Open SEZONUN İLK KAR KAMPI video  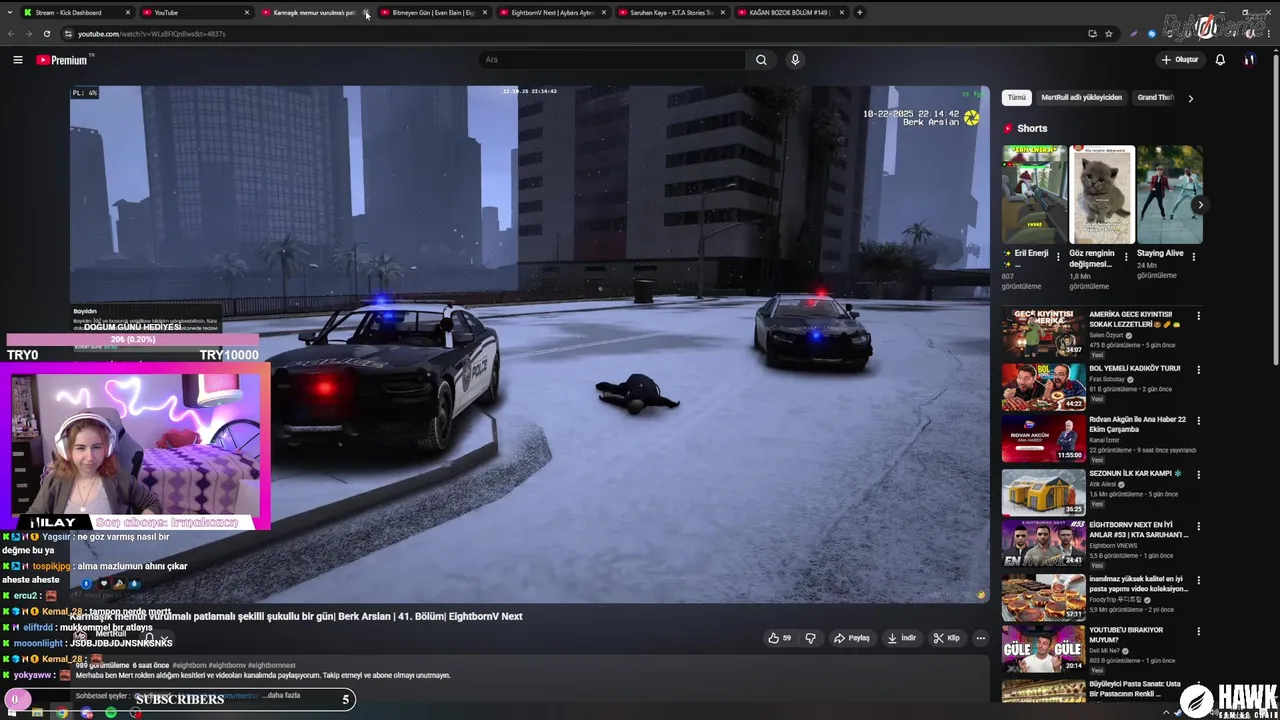(x=1043, y=492)
